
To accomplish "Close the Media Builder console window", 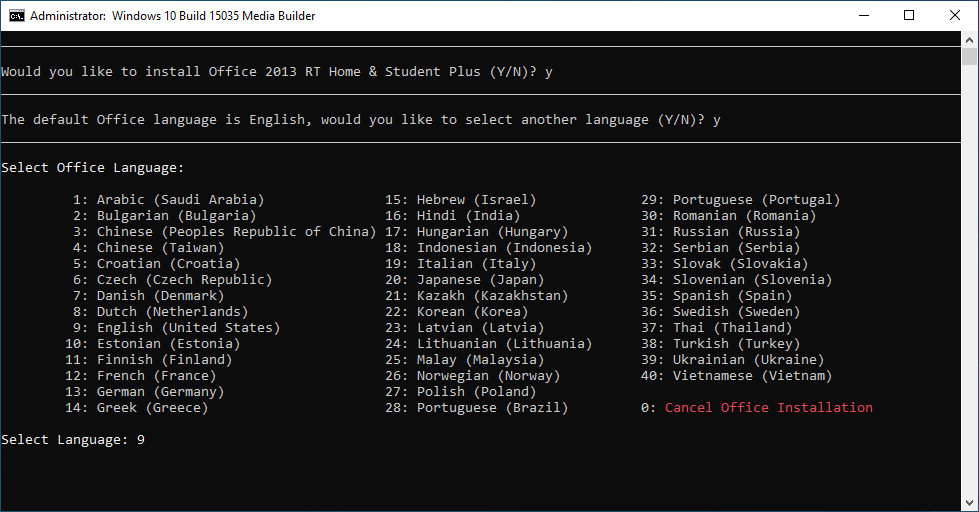I will [x=955, y=15].
